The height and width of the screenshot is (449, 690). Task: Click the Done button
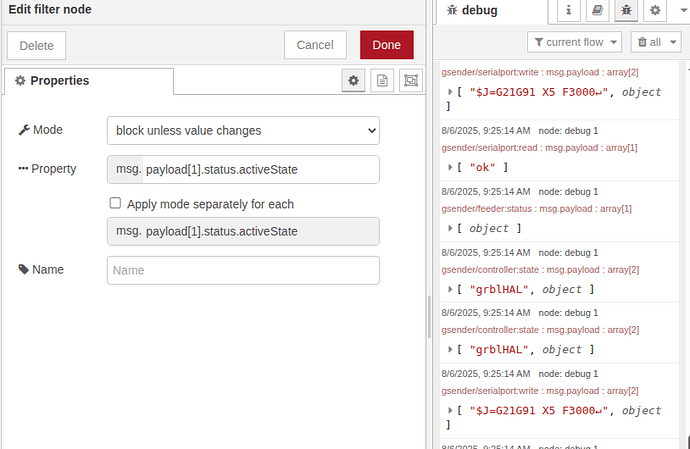[x=386, y=45]
